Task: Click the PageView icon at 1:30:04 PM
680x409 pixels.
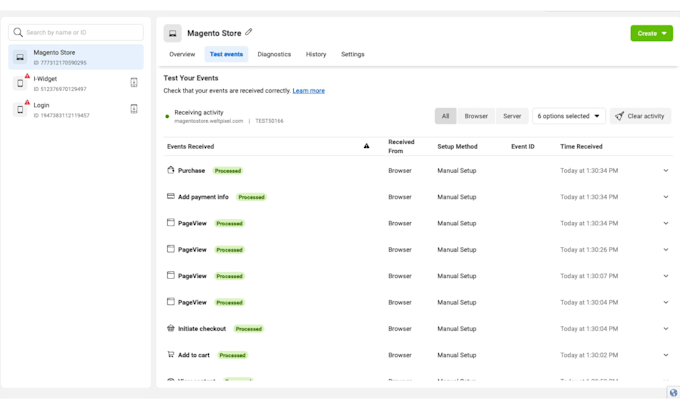Action: (x=170, y=301)
